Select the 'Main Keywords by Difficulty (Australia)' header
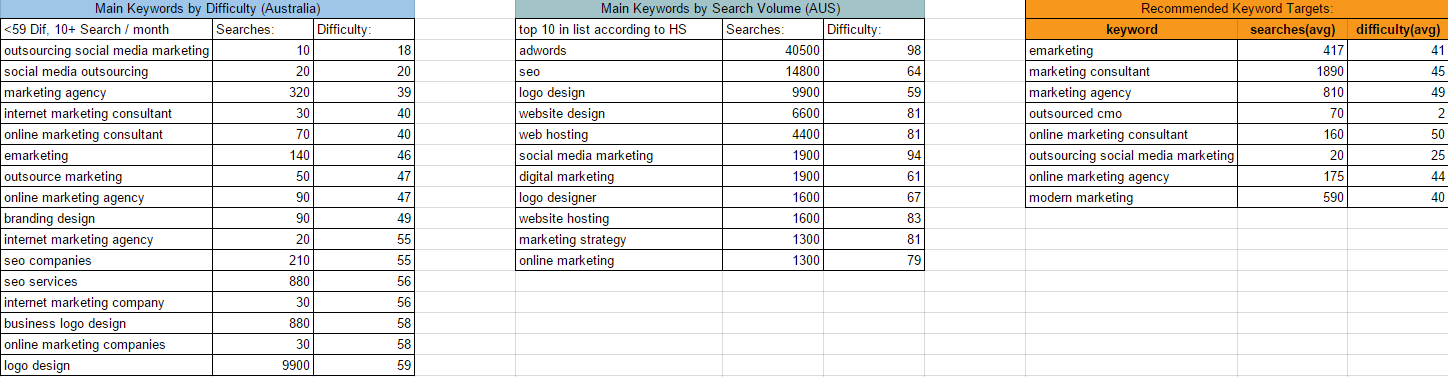This screenshot has height=377, width=1448. tap(207, 8)
